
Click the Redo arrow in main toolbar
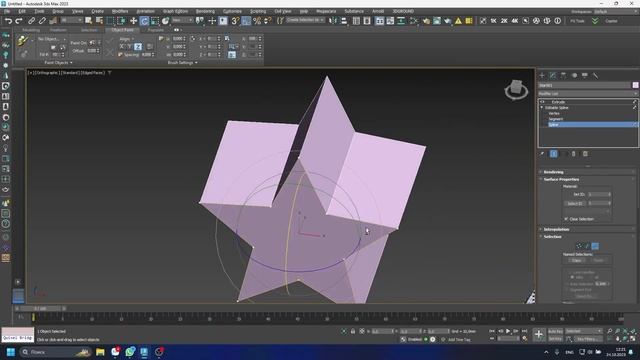tap(19, 21)
